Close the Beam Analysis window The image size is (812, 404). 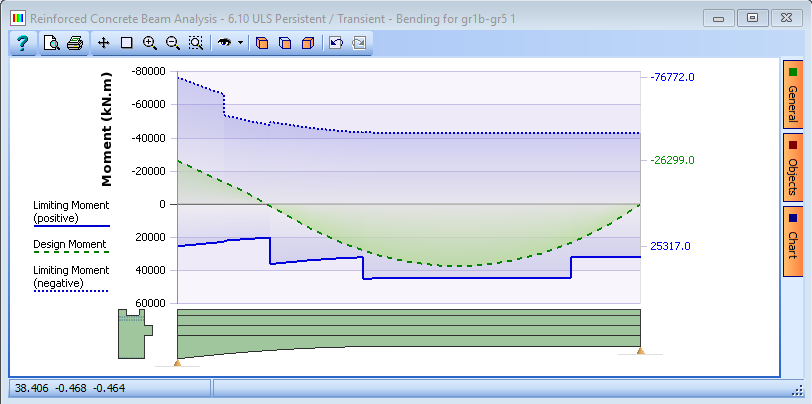pyautogui.click(x=786, y=19)
